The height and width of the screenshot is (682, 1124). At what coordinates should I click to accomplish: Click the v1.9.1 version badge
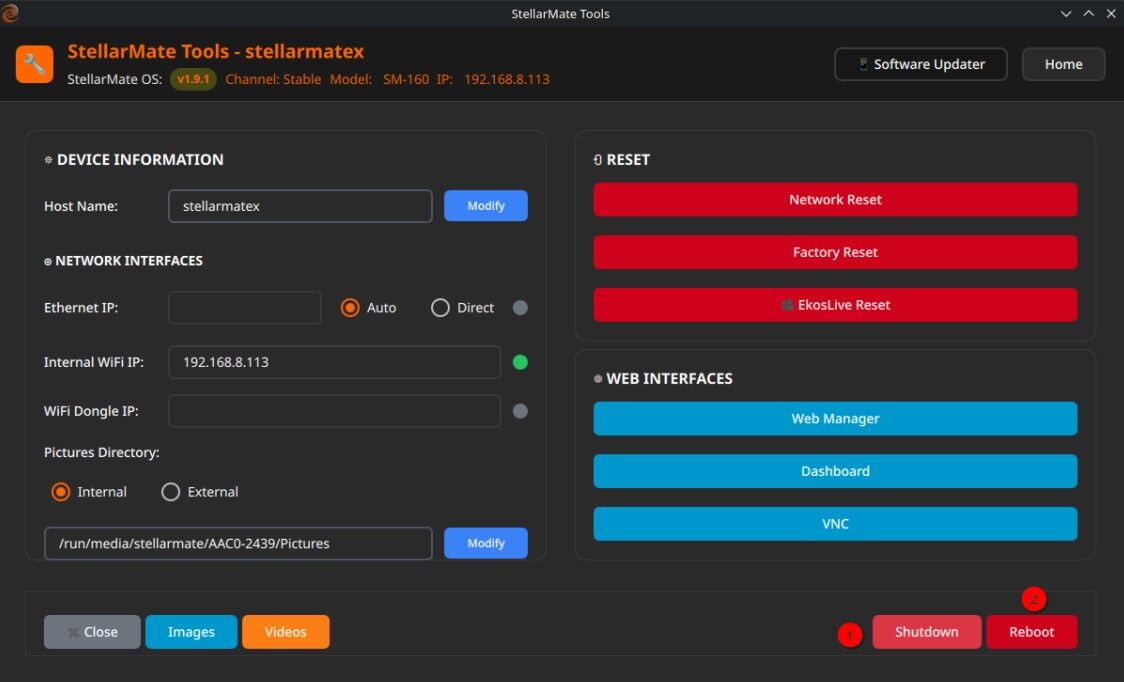tap(194, 79)
